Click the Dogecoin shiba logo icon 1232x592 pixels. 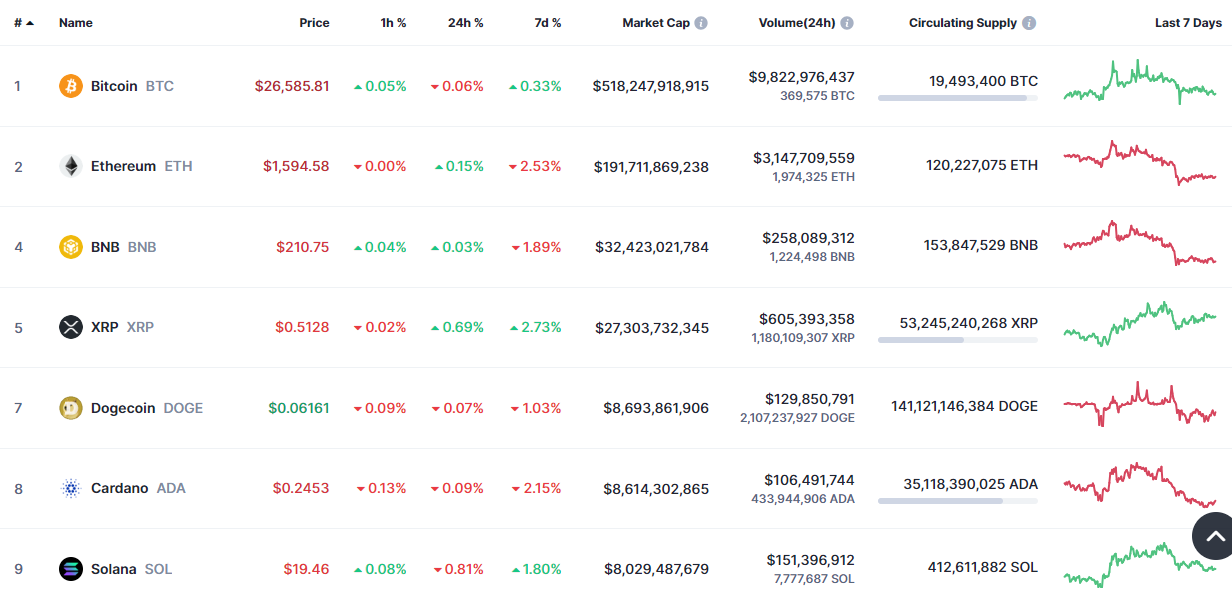pyautogui.click(x=71, y=408)
